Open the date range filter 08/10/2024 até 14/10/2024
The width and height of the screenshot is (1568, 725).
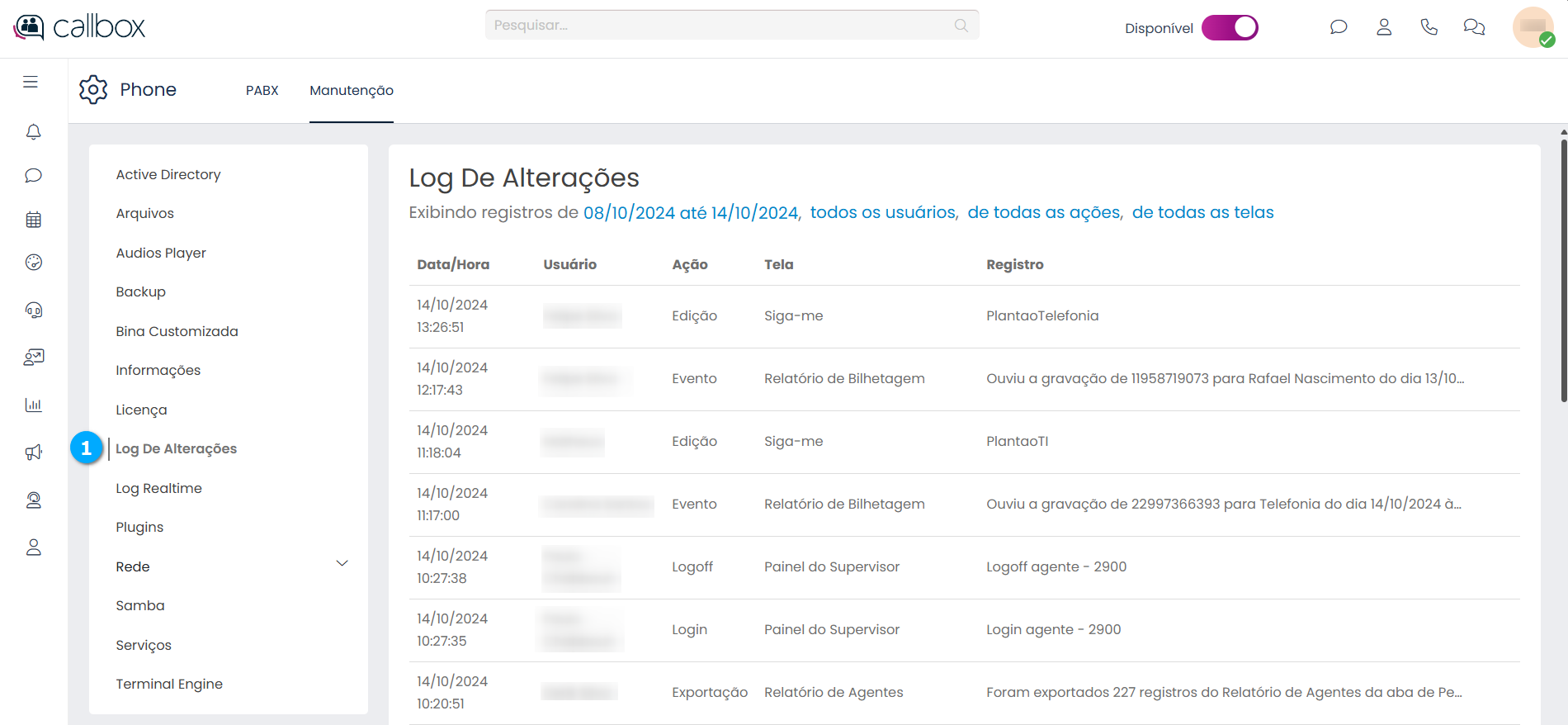[x=691, y=213]
